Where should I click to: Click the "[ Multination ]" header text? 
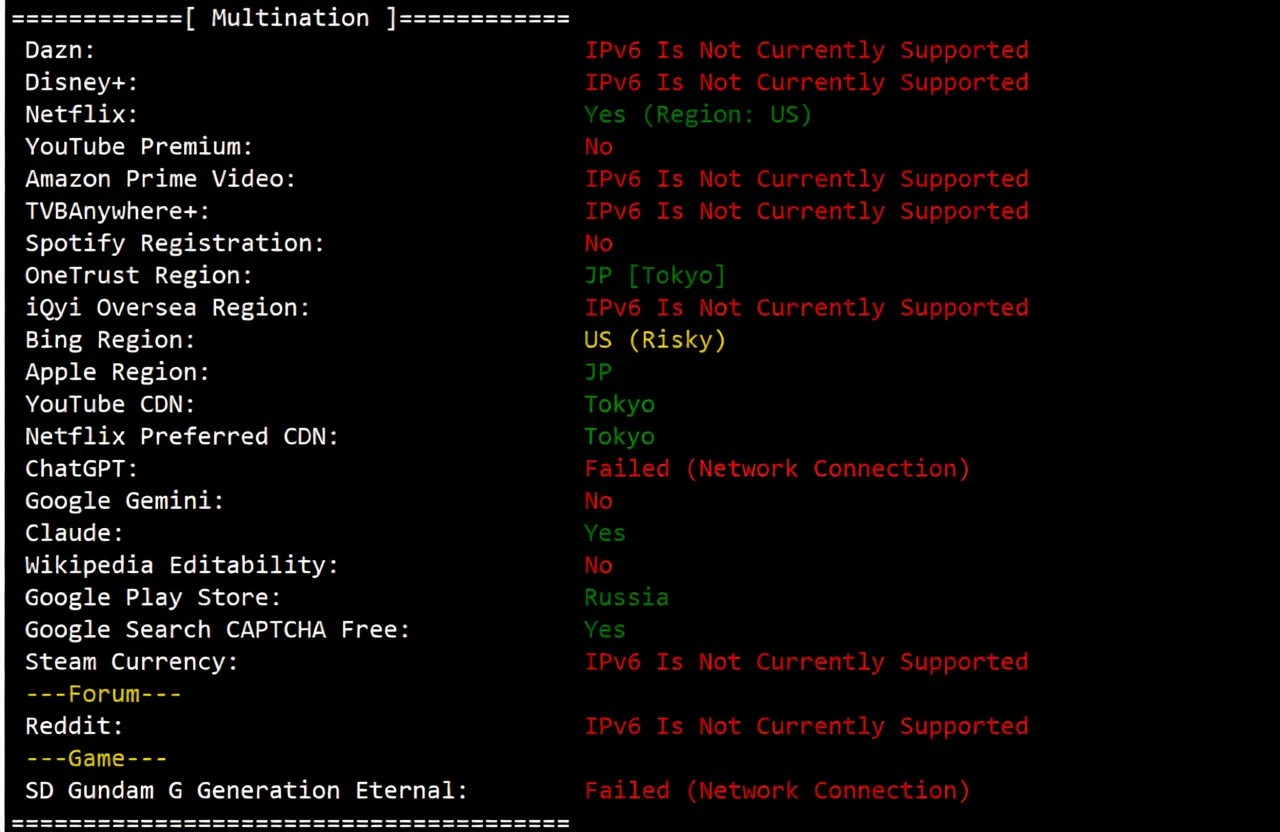pos(290,18)
